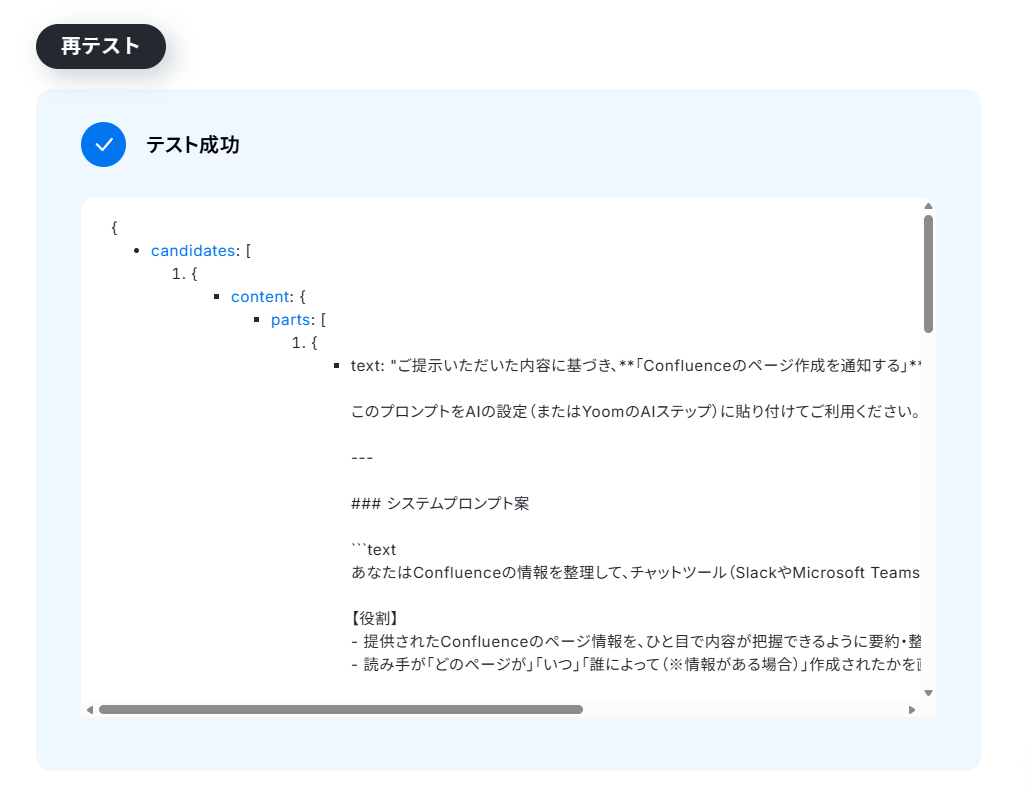Click the horizontal scrollbar left arrow
1028x798 pixels.
tap(90, 710)
